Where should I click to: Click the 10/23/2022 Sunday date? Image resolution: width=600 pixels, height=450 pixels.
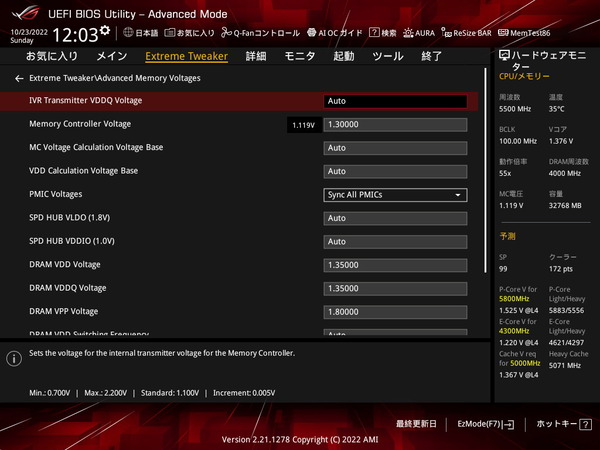click(29, 36)
